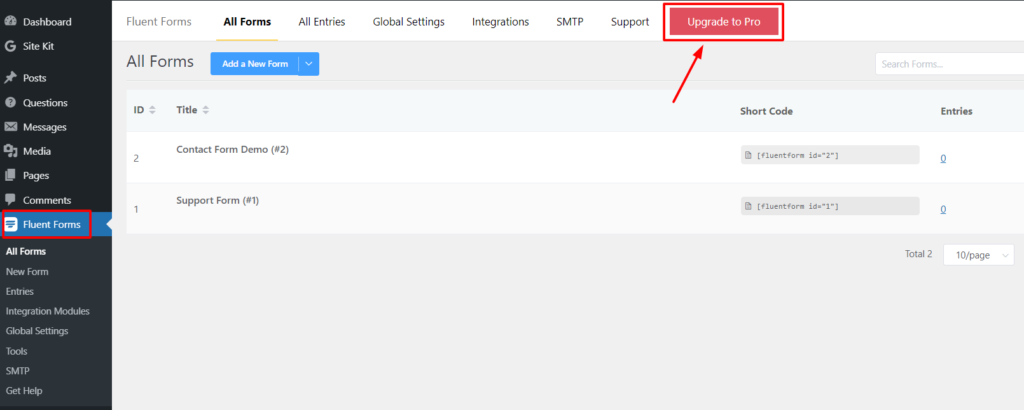Click the Site Kit Google icon

(10, 46)
